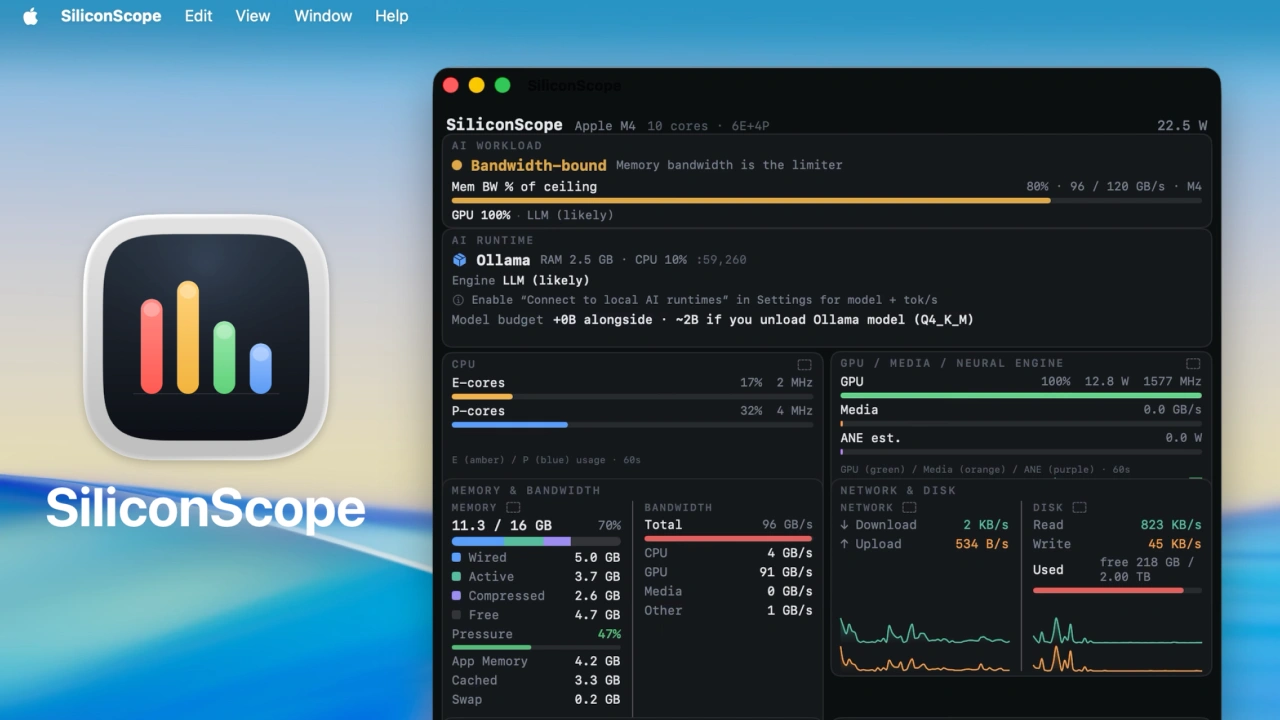Click the Download arrow icon
Screen dimensions: 1280x720
[844, 525]
